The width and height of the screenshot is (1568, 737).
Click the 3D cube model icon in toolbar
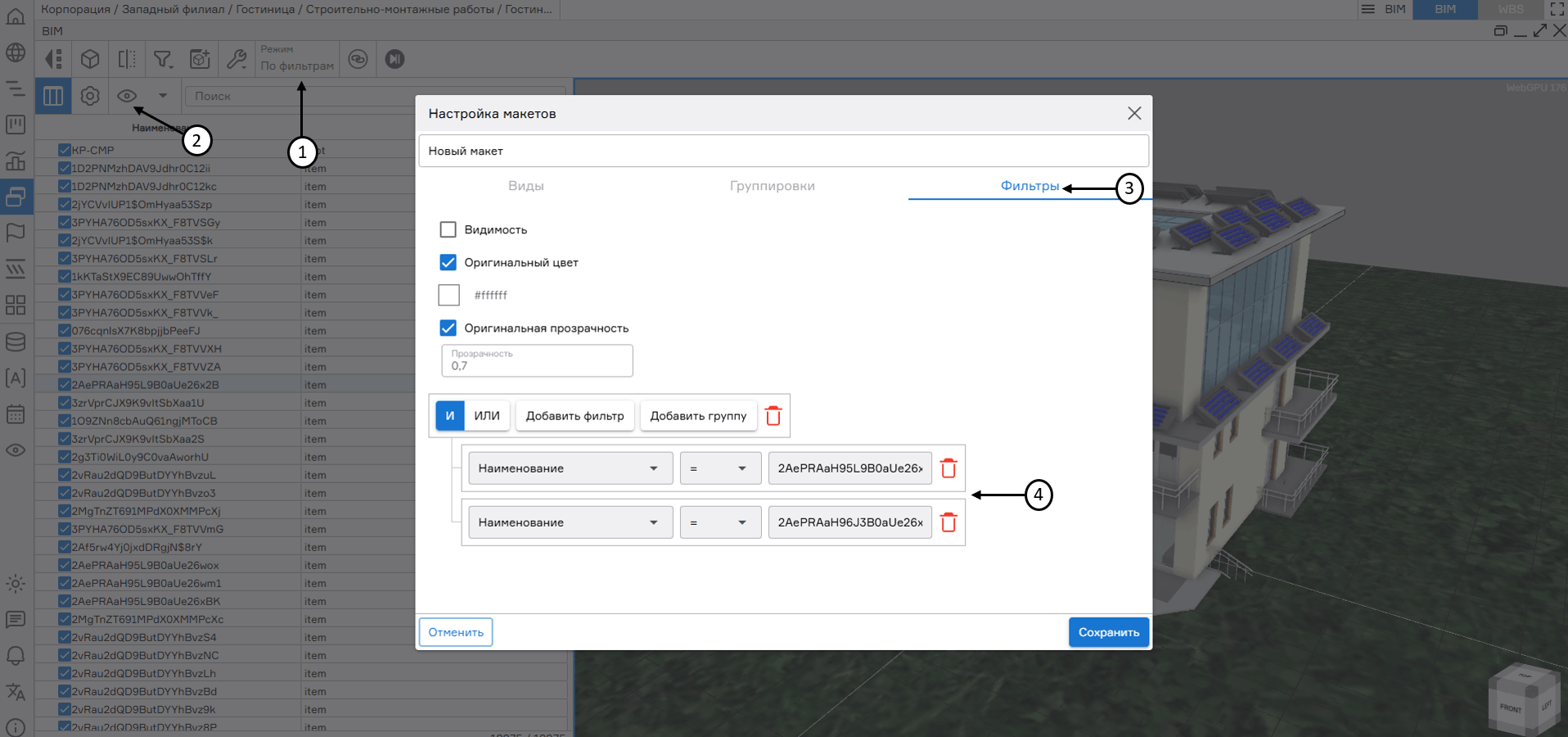(x=90, y=59)
